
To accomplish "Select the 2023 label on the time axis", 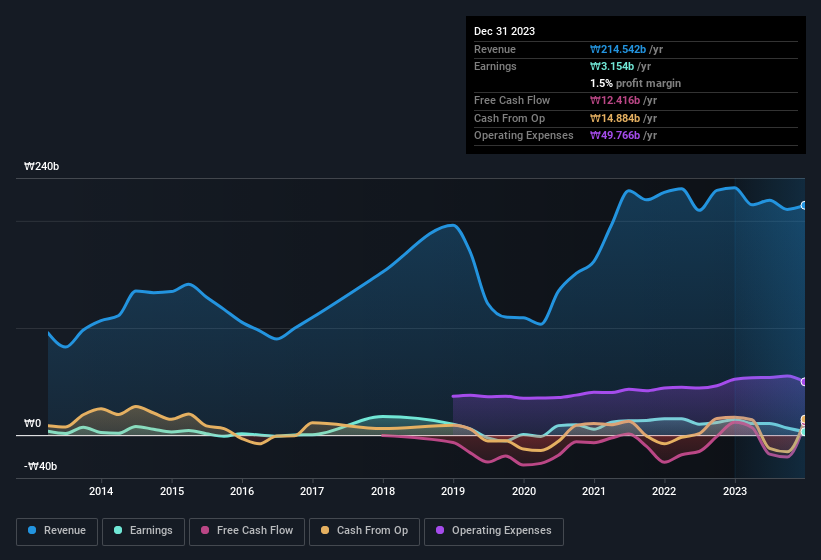I will click(735, 491).
